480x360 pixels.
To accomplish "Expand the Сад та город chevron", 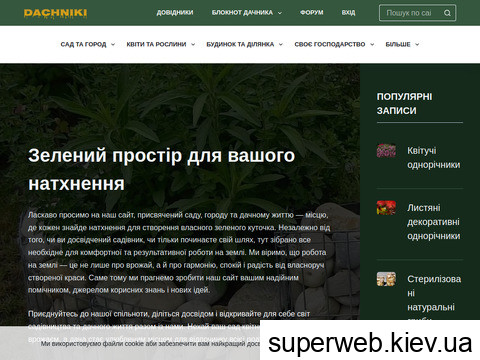I will (113, 44).
